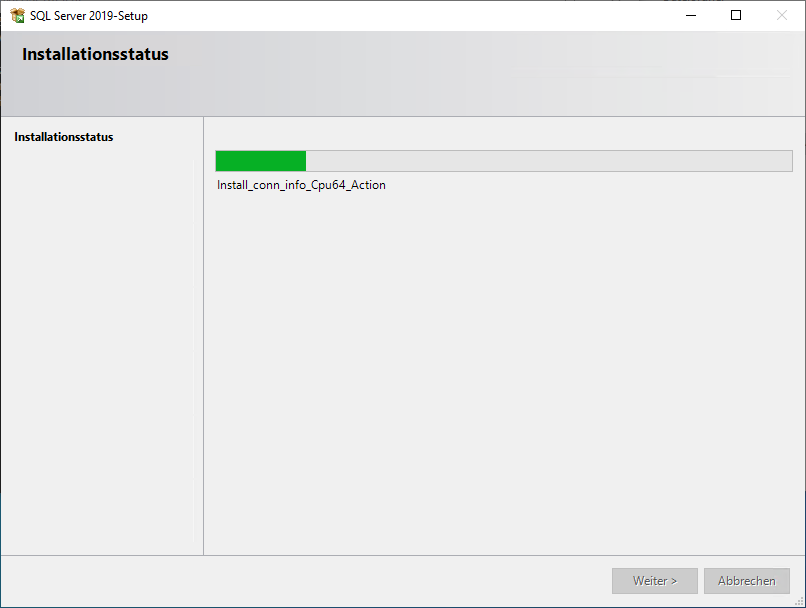The width and height of the screenshot is (806, 608).
Task: Click the green filled part of progress bar
Action: [260, 161]
